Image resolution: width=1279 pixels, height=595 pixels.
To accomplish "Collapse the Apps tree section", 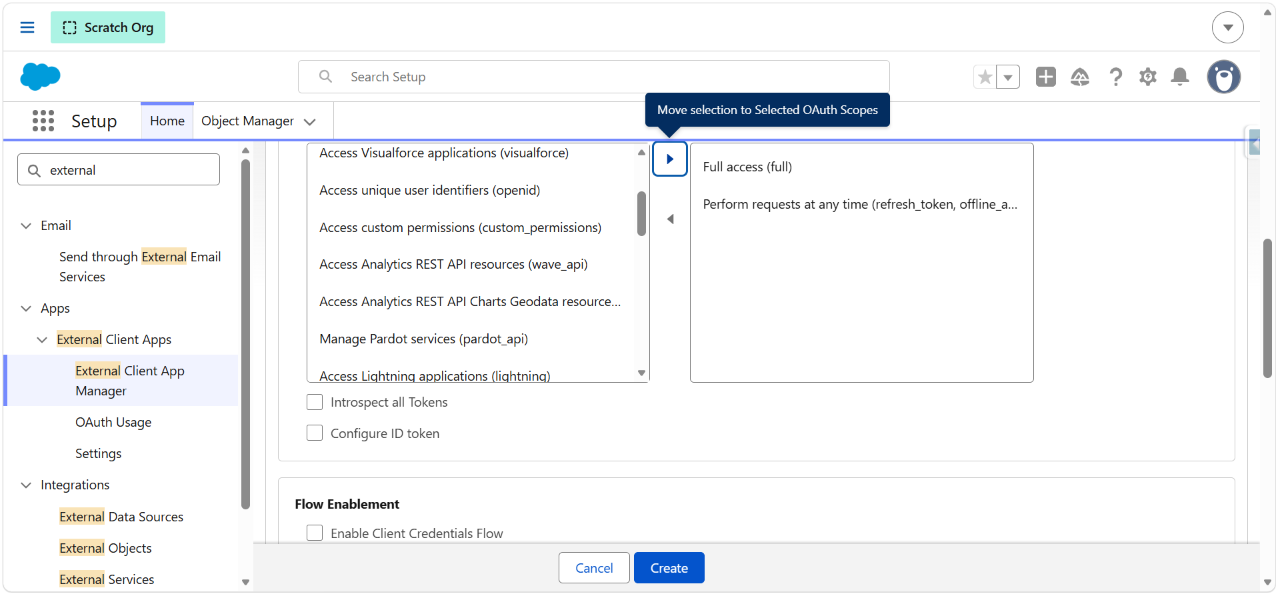I will [27, 309].
